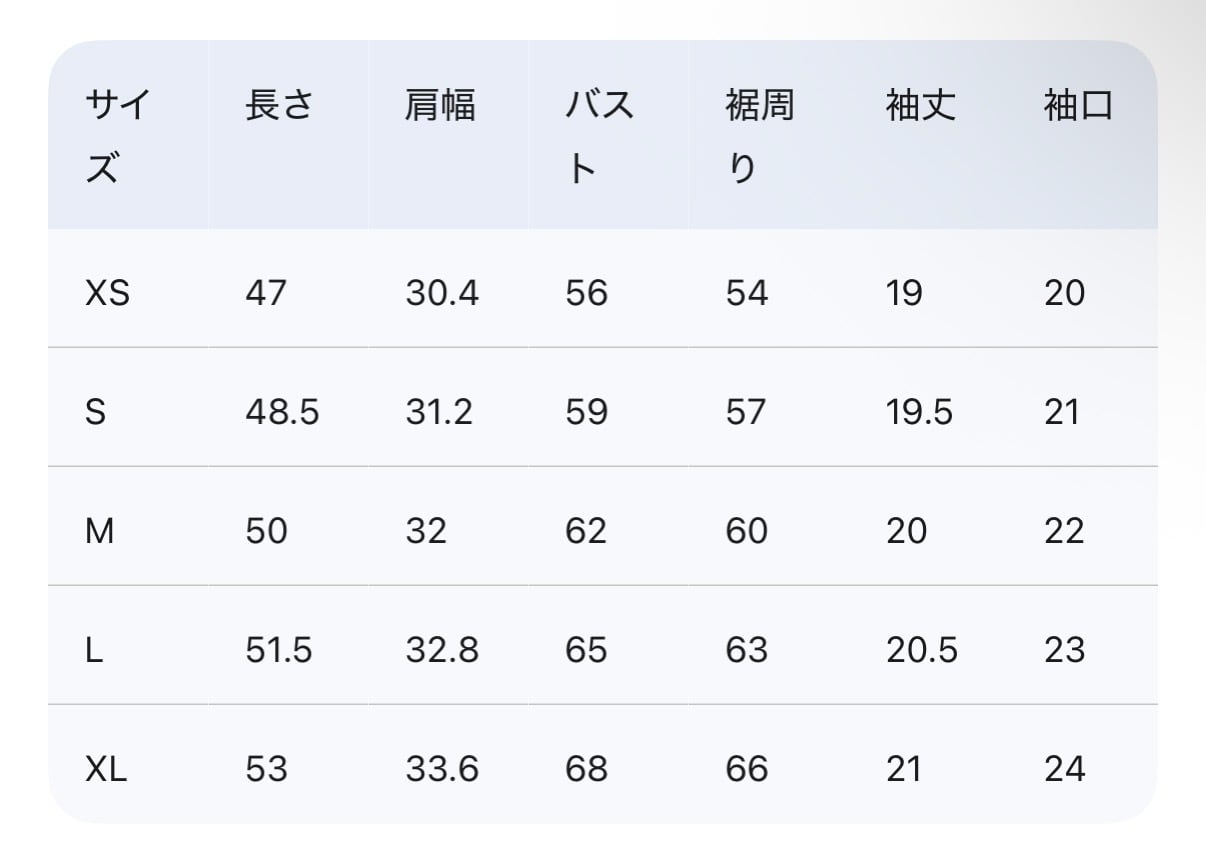This screenshot has height=859, width=1206.
Task: Select the 裾周り column header
Action: coord(759,137)
